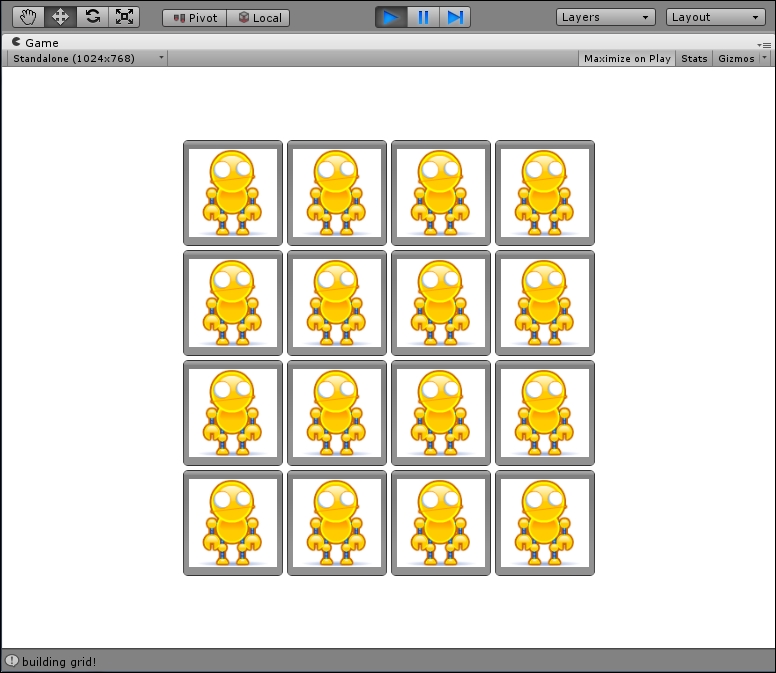Image resolution: width=776 pixels, height=673 pixels.
Task: Click robot card in row two, column two
Action: pos(337,303)
